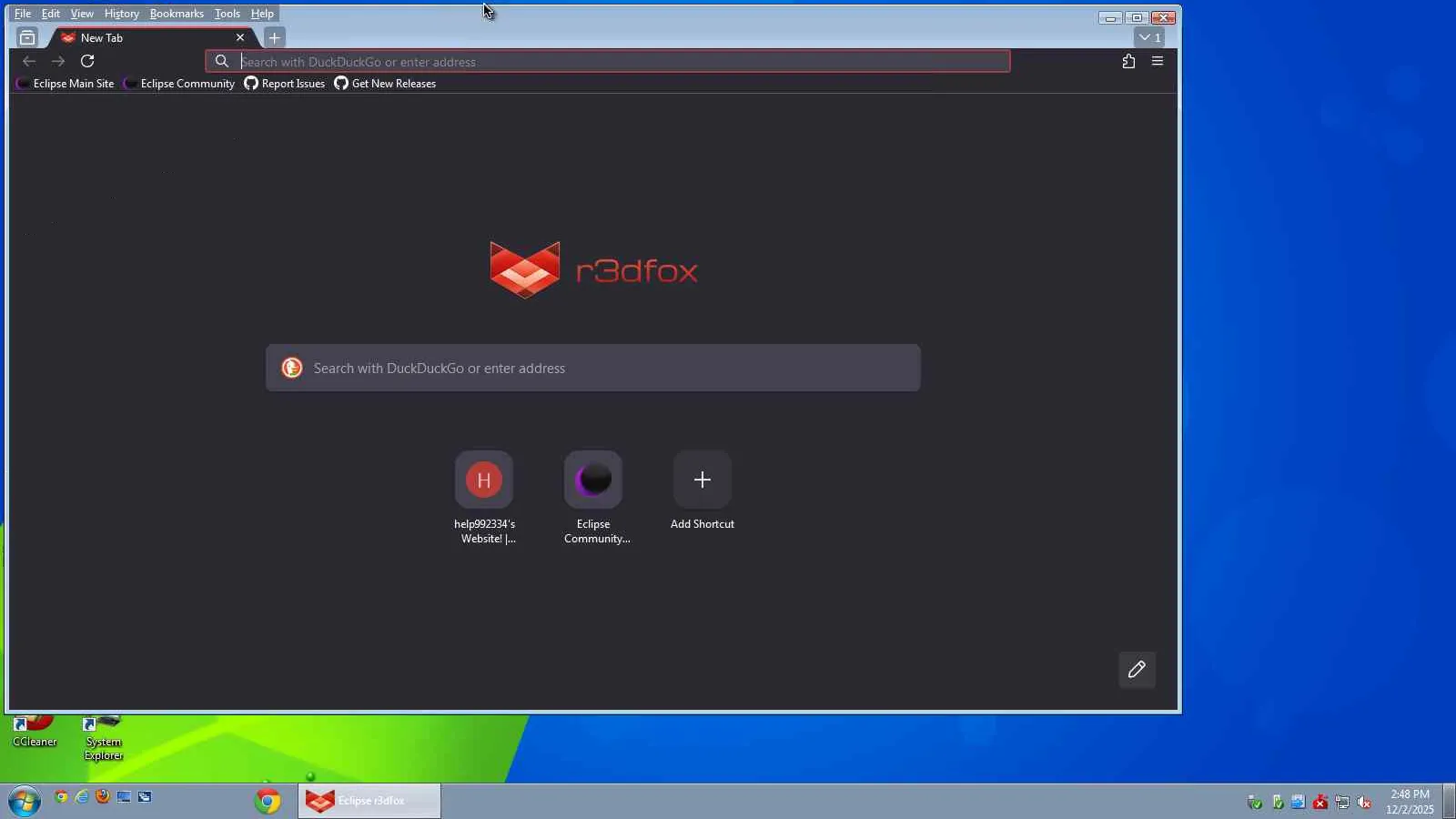Open the Bookmarks menu
The image size is (1456, 819).
[x=177, y=14]
